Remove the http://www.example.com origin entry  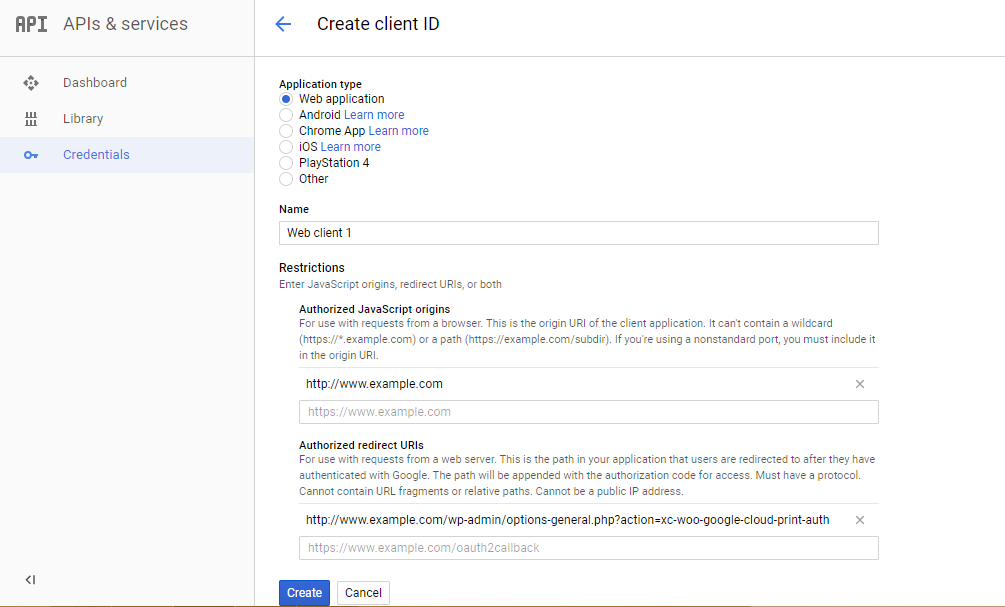[x=860, y=384]
